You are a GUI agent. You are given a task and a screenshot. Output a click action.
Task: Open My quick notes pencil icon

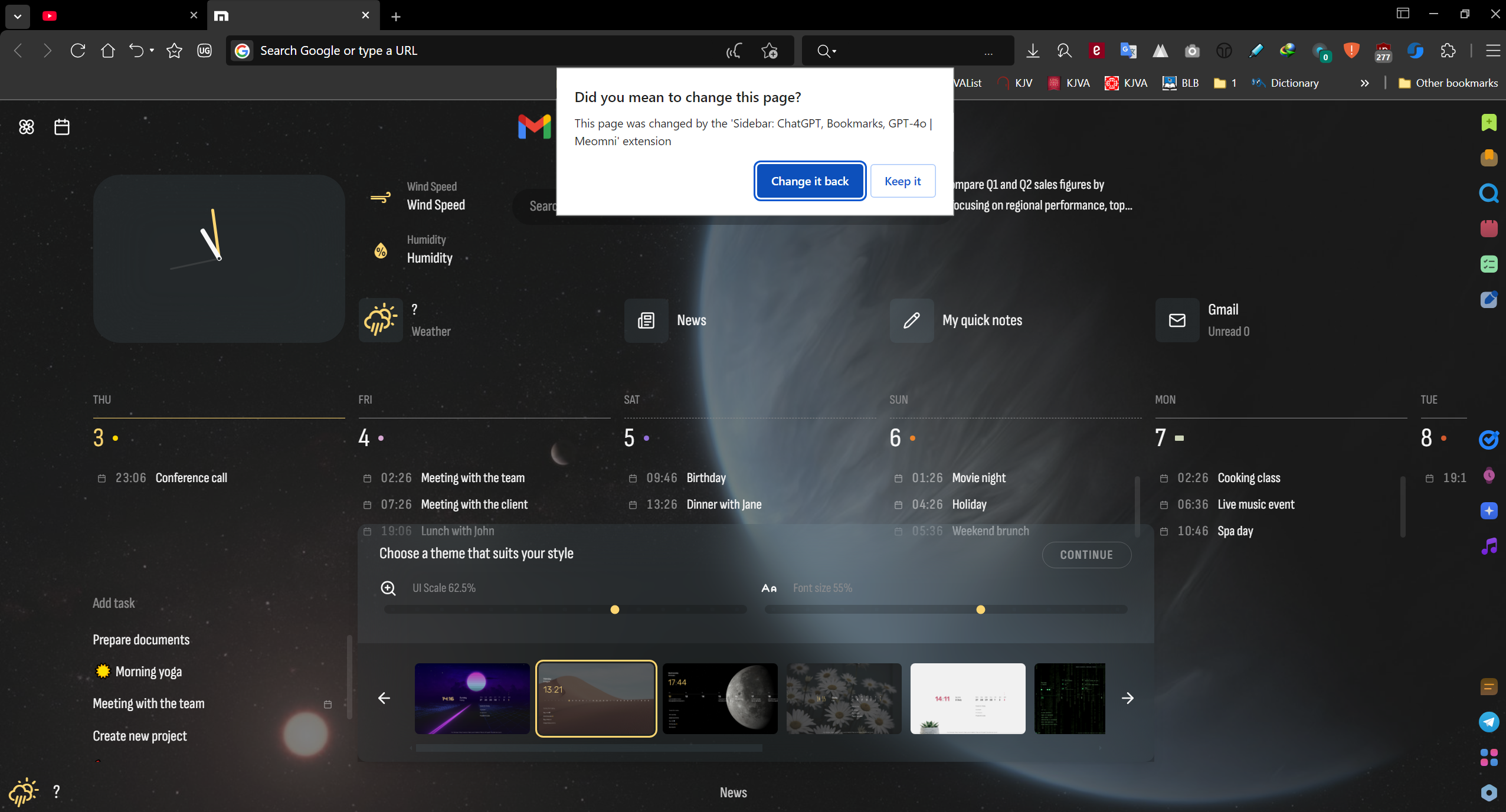coord(912,320)
